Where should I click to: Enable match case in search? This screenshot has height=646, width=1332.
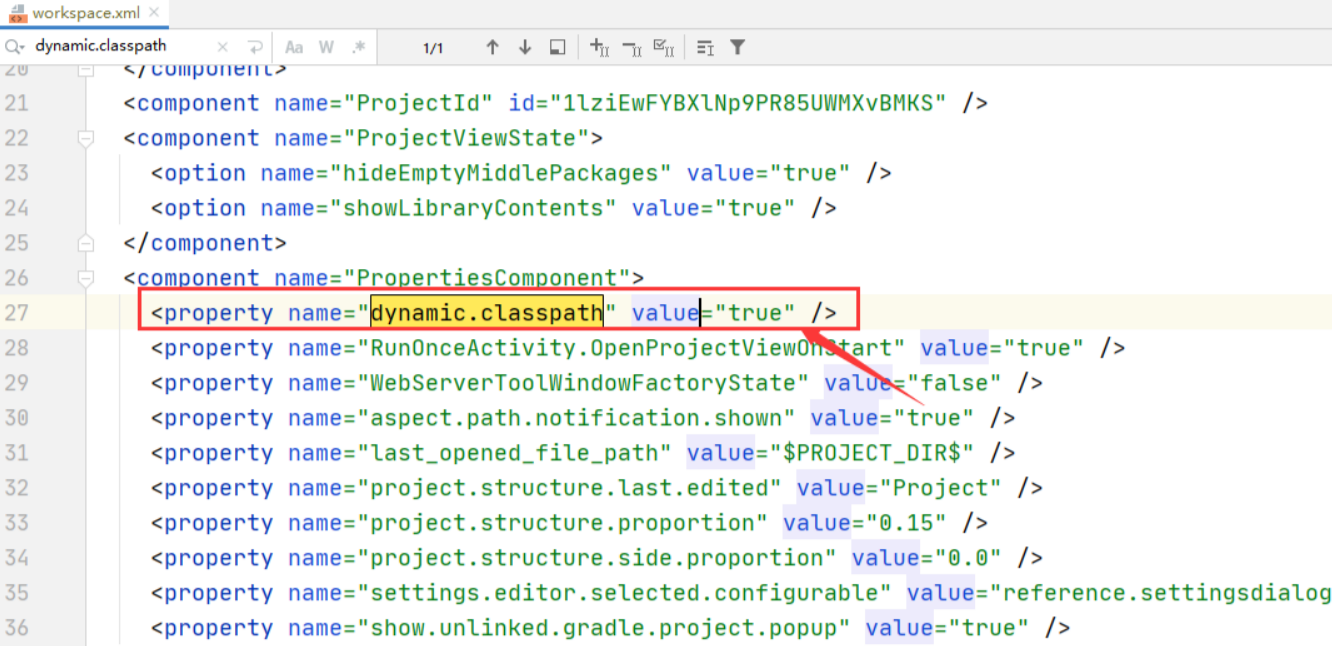coord(294,46)
